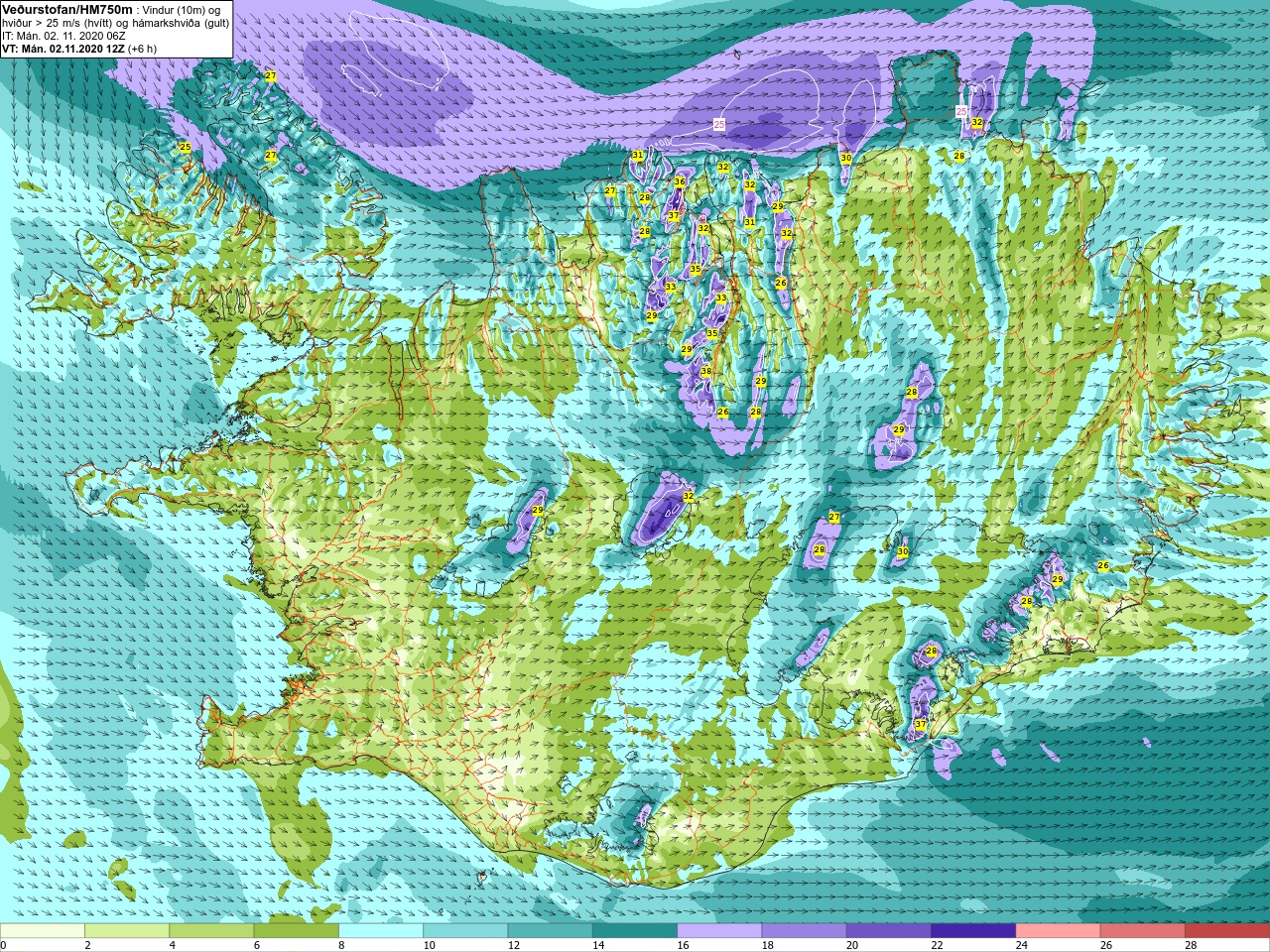Click the 18–20 m/s purple legend swatch
The width and height of the screenshot is (1270, 952).
pyautogui.click(x=805, y=931)
